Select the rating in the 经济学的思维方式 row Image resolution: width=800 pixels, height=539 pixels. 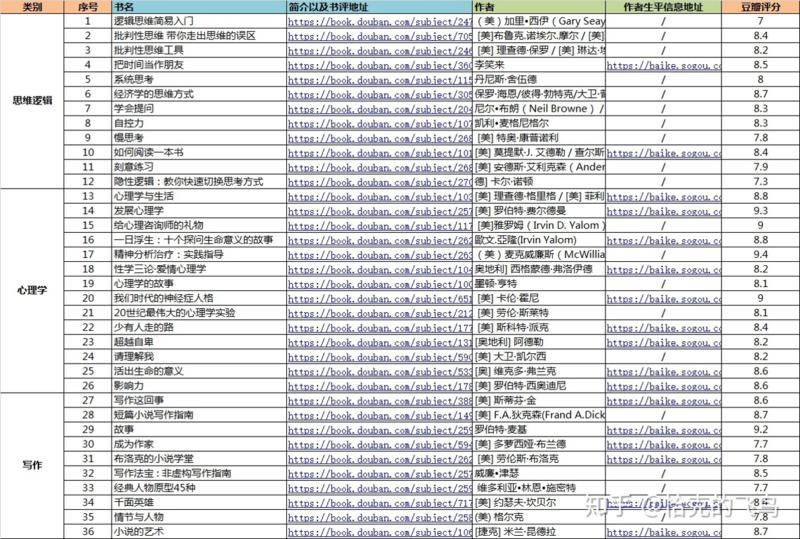[x=760, y=94]
